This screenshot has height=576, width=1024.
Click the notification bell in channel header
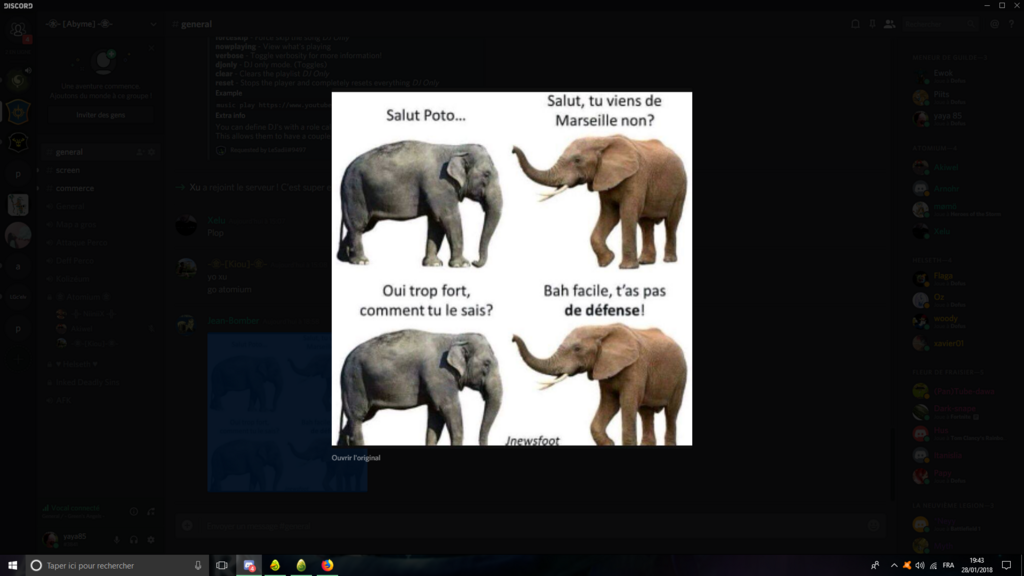pos(855,24)
